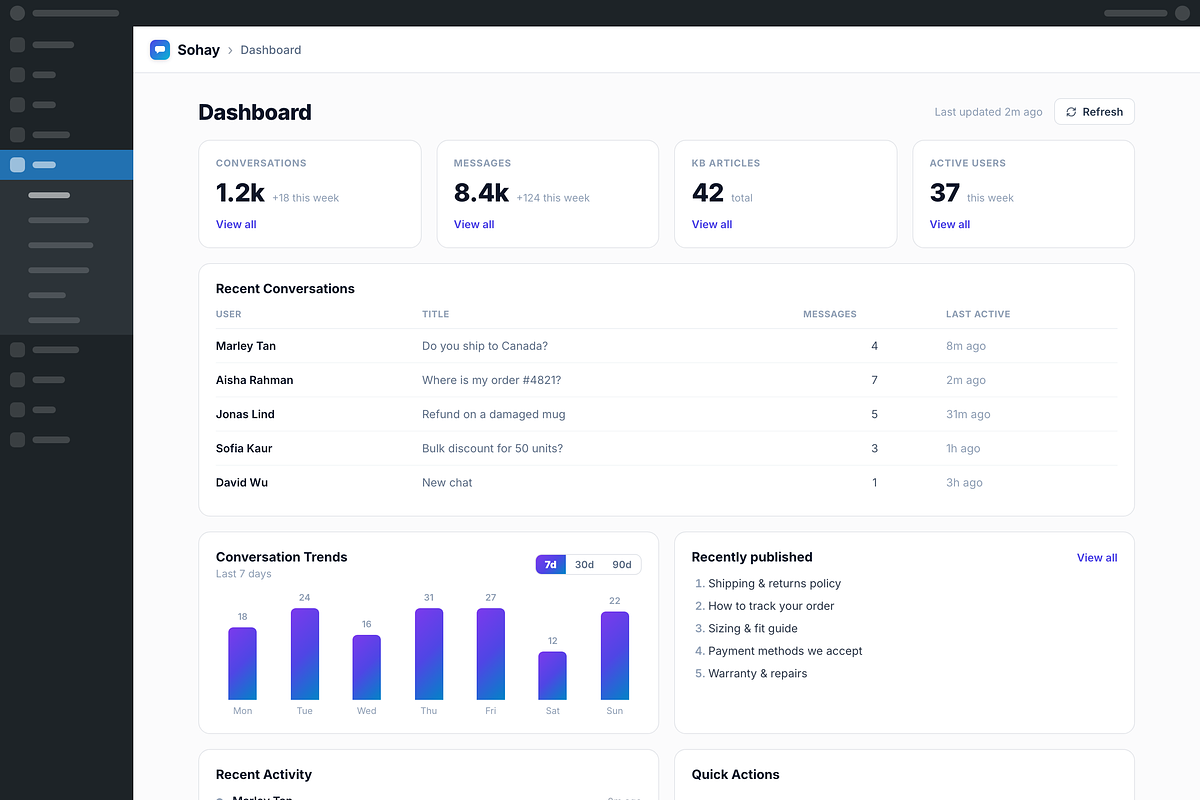Click title "Where is my order #4821?"
Viewport: 1200px width, 800px height.
tap(492, 380)
